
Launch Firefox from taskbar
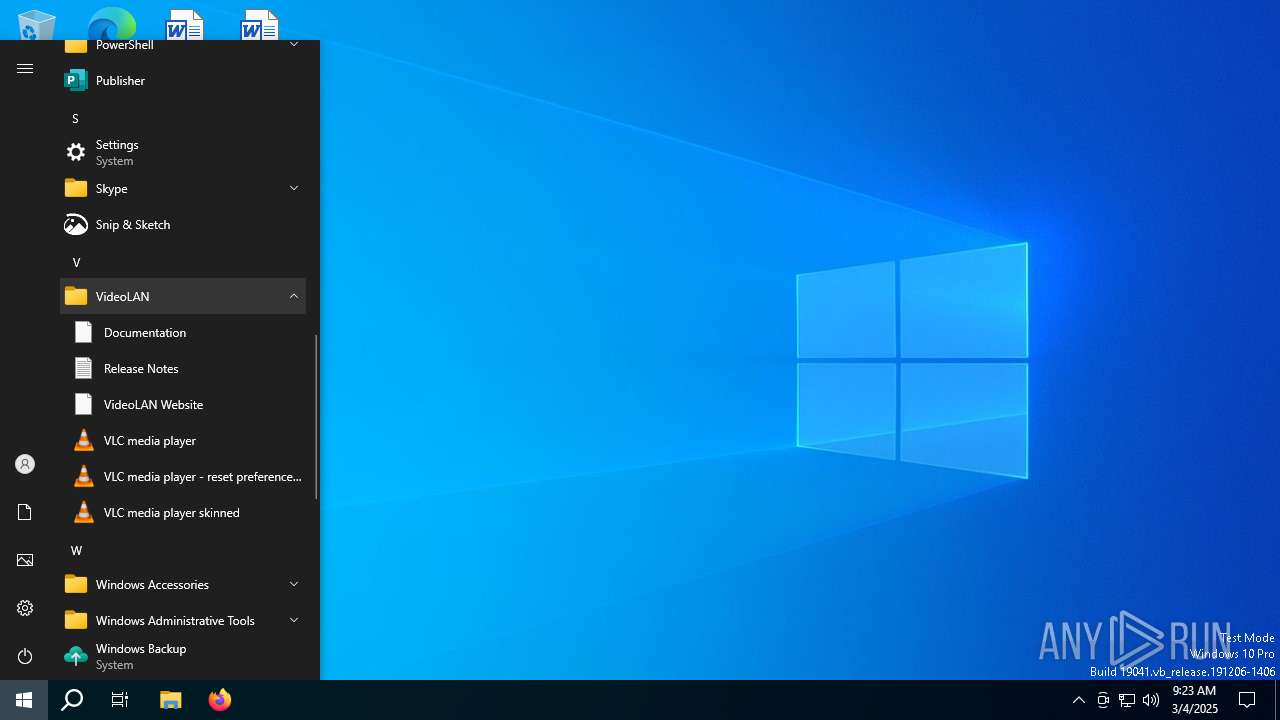tap(219, 700)
